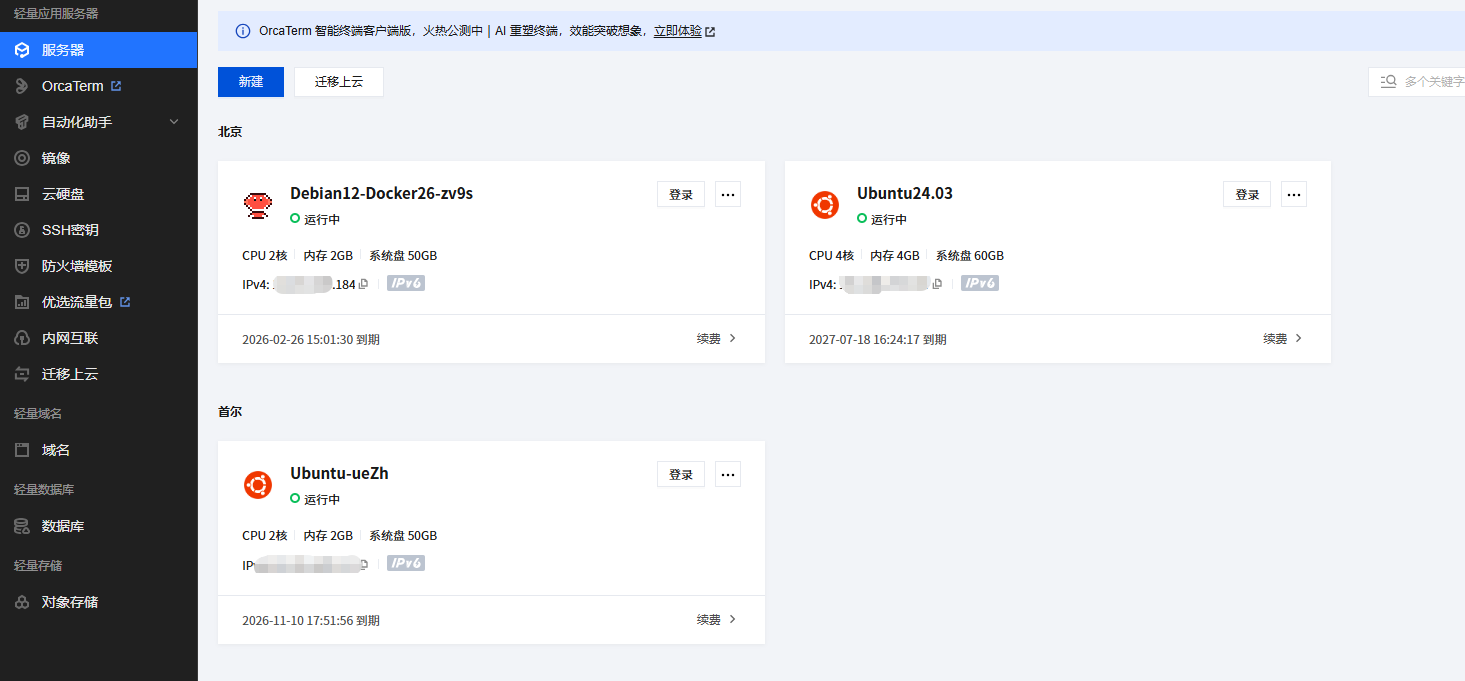Click the Debian12-Docker26-zv9s server logo
The width and height of the screenshot is (1465, 681).
258,205
